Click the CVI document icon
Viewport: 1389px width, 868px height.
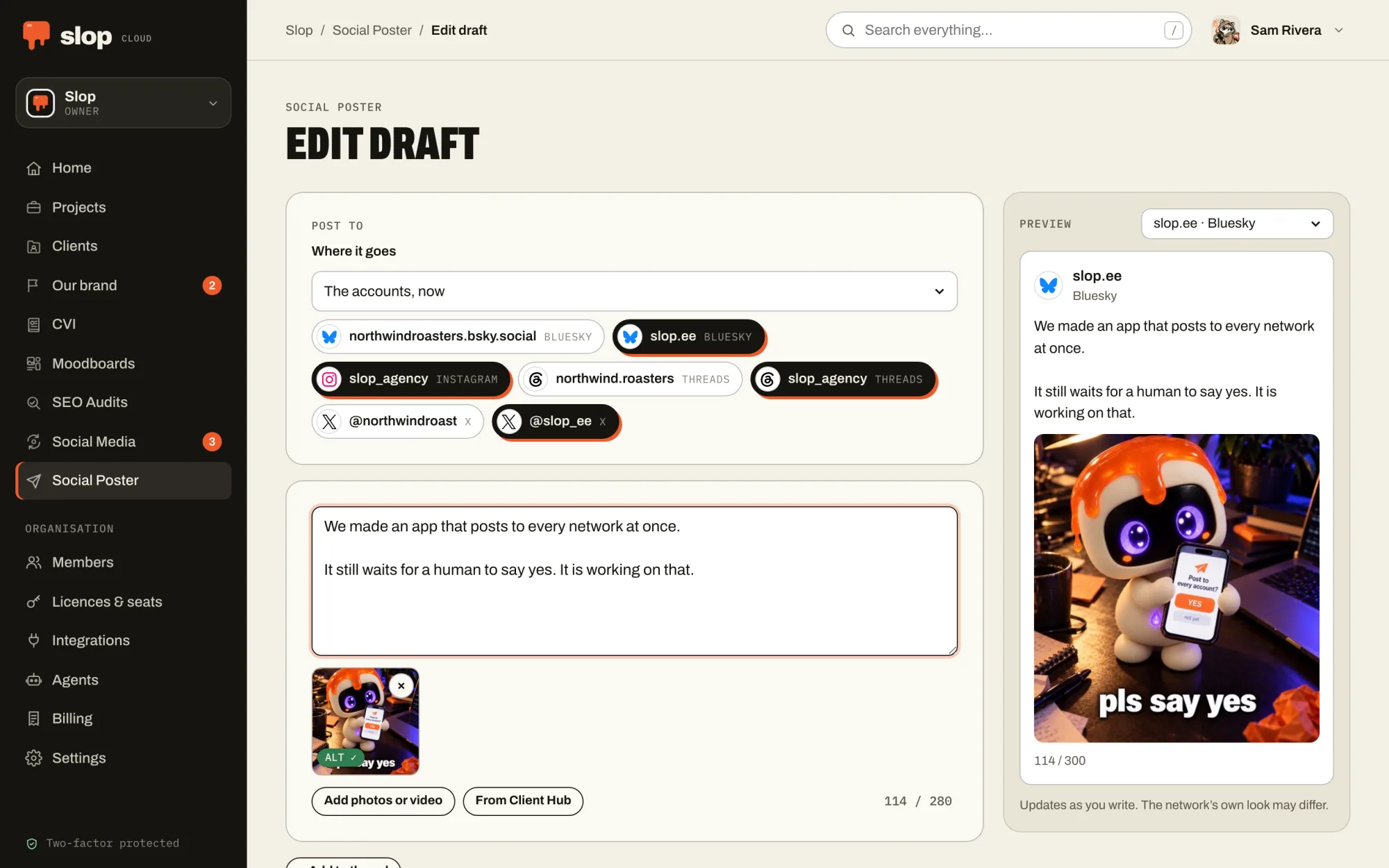coord(33,324)
